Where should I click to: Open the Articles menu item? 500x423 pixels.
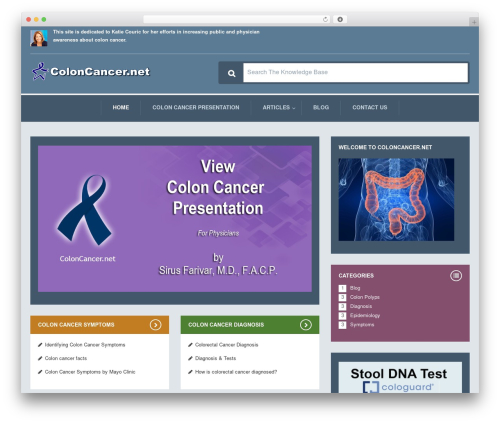276,107
